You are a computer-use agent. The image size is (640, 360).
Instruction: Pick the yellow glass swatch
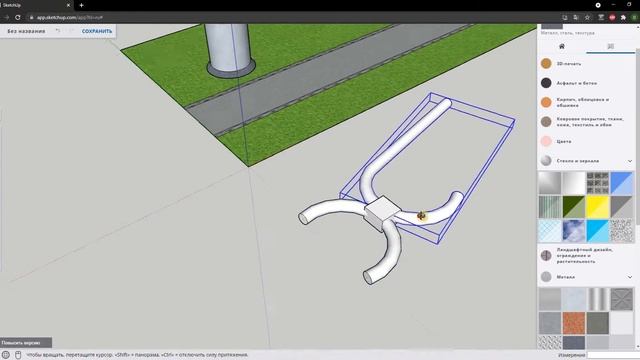pos(598,207)
